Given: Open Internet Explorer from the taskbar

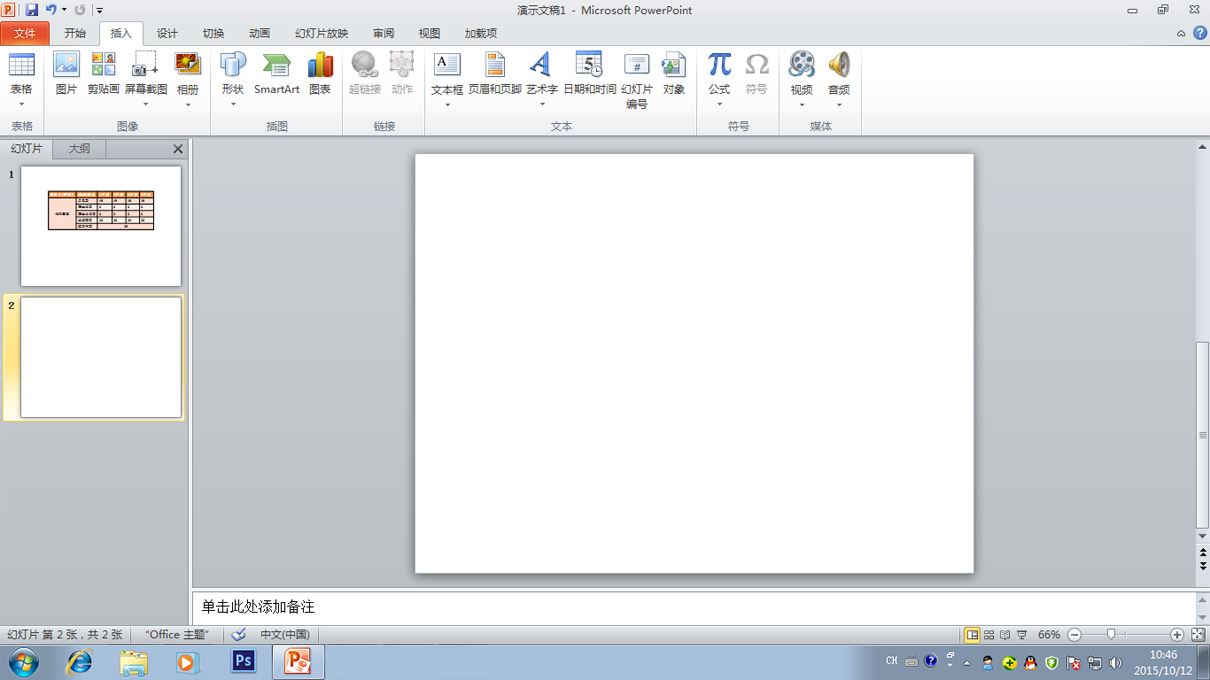Looking at the screenshot, I should pyautogui.click(x=79, y=662).
